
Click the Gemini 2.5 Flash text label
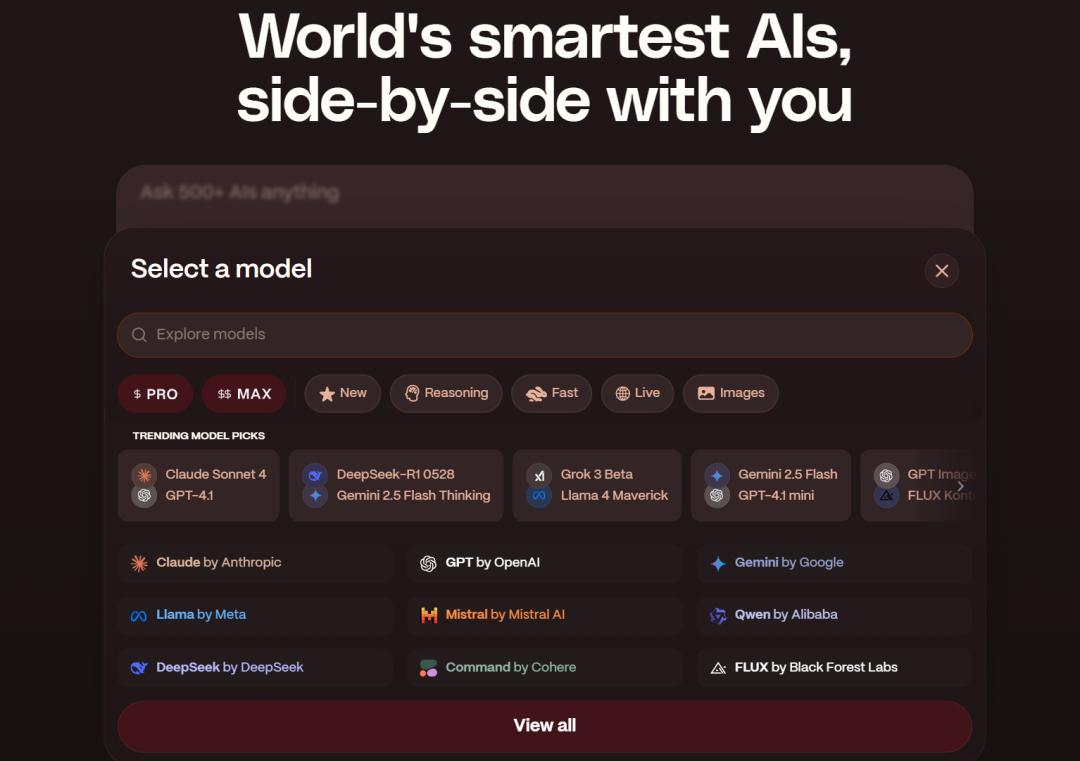pos(787,474)
